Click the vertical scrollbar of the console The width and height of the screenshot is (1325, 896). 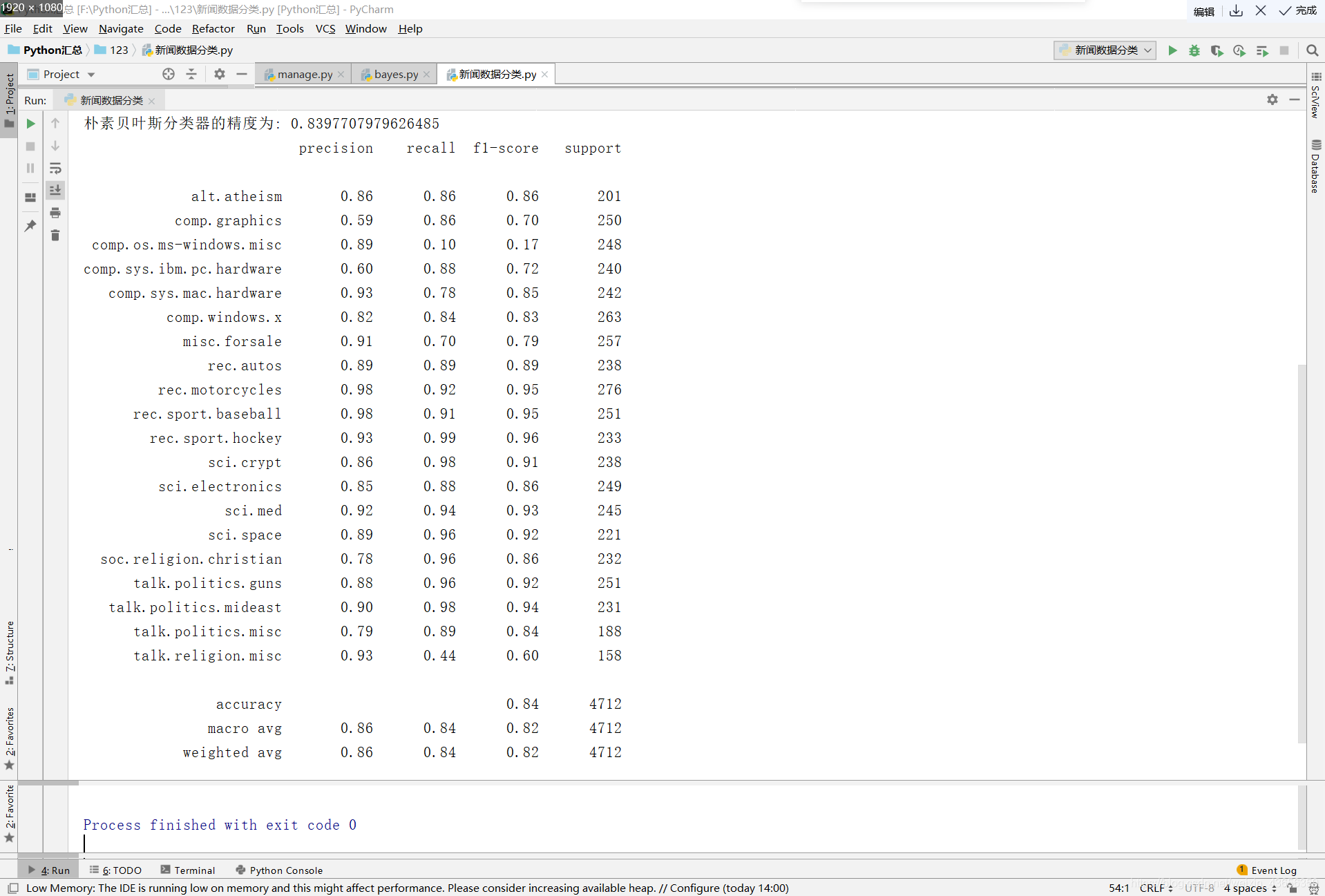tap(1302, 553)
